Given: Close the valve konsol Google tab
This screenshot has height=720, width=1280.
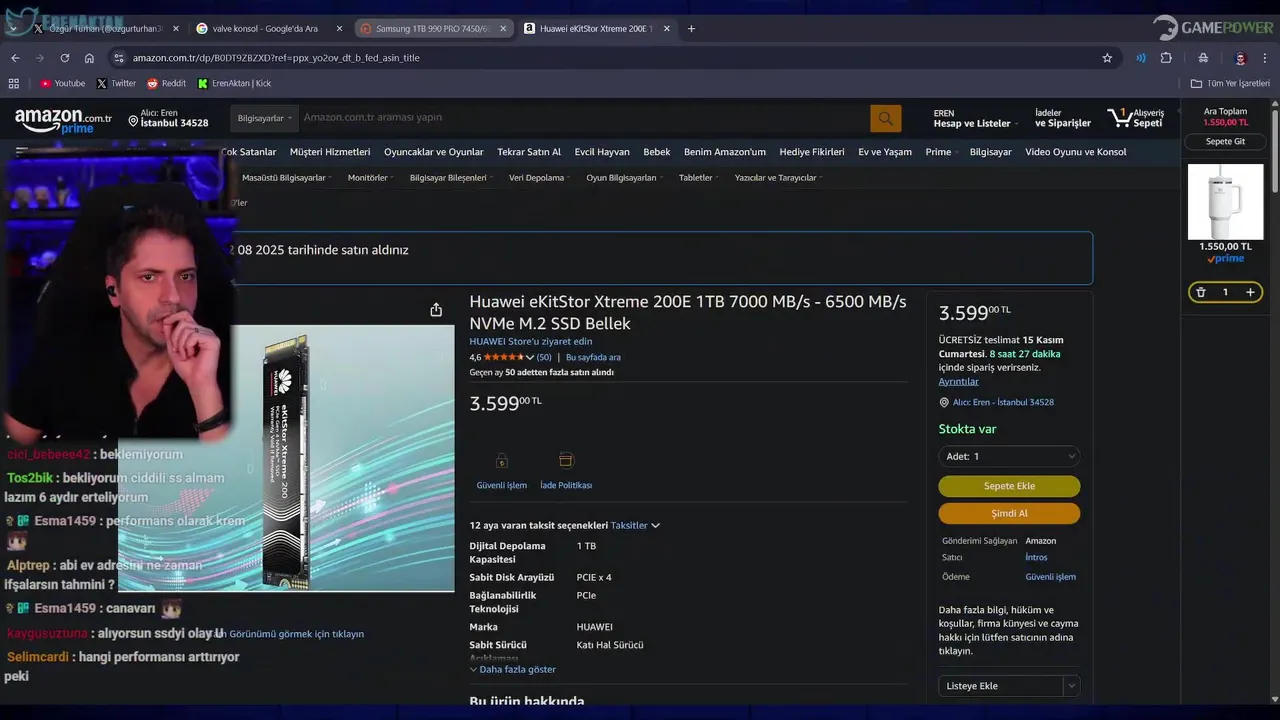Looking at the screenshot, I should pos(339,28).
